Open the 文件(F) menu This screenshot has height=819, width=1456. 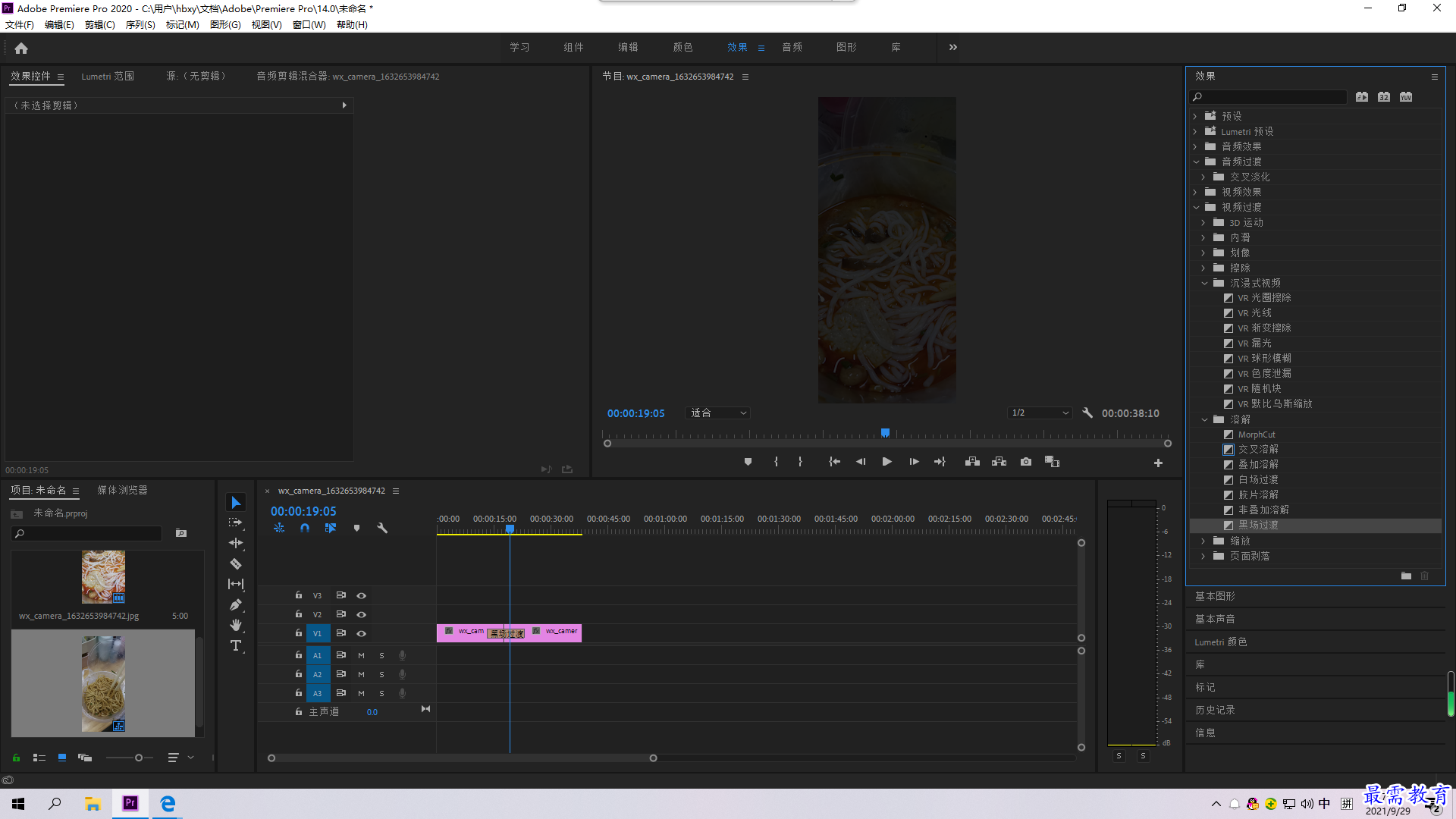point(20,25)
